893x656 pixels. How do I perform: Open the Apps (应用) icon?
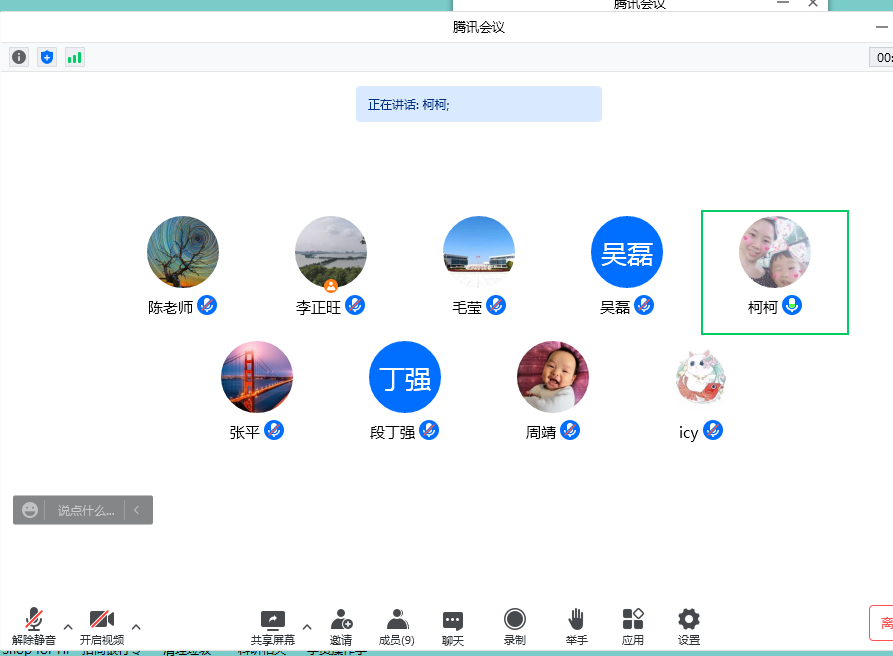[632, 626]
